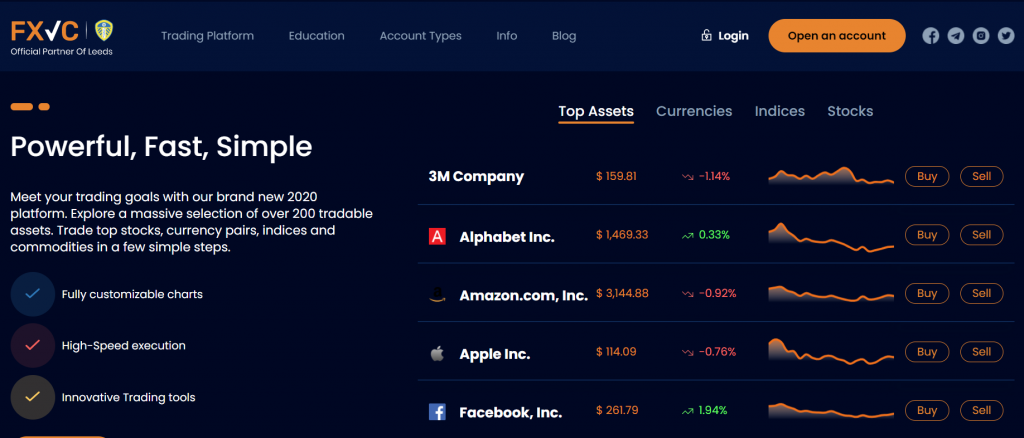
Task: Switch to the Currencies tab
Action: pyautogui.click(x=694, y=111)
